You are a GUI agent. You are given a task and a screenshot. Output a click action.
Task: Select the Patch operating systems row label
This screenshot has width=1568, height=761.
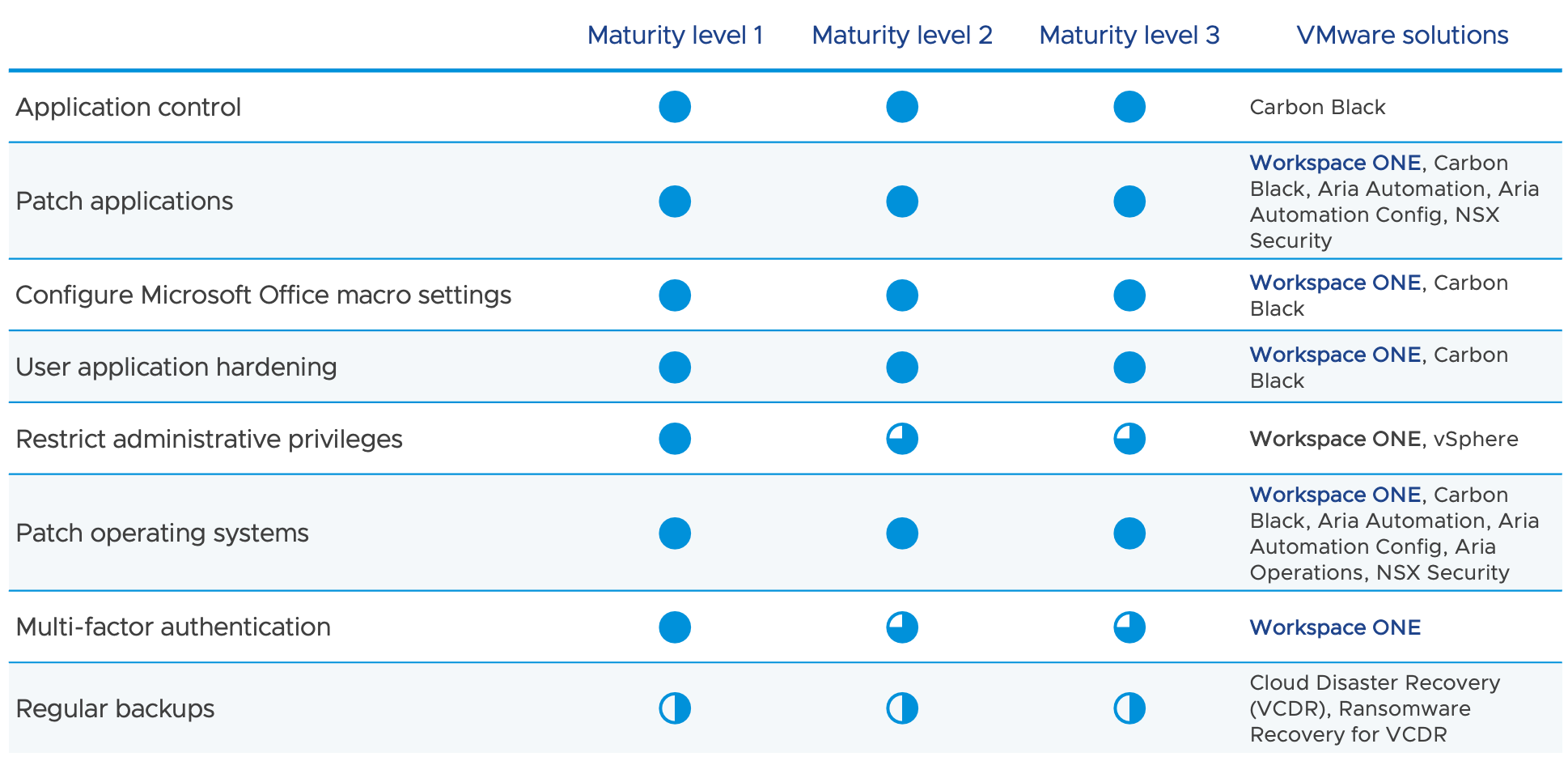162,533
